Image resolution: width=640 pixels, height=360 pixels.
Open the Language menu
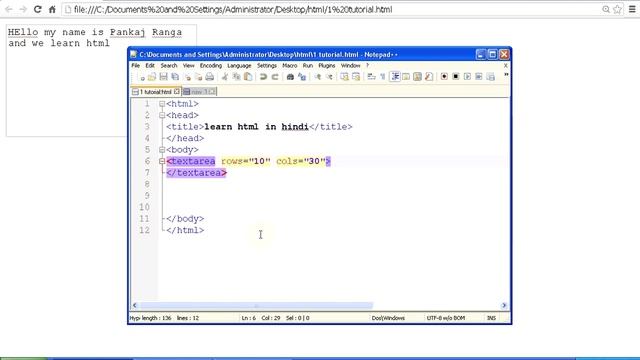click(239, 65)
